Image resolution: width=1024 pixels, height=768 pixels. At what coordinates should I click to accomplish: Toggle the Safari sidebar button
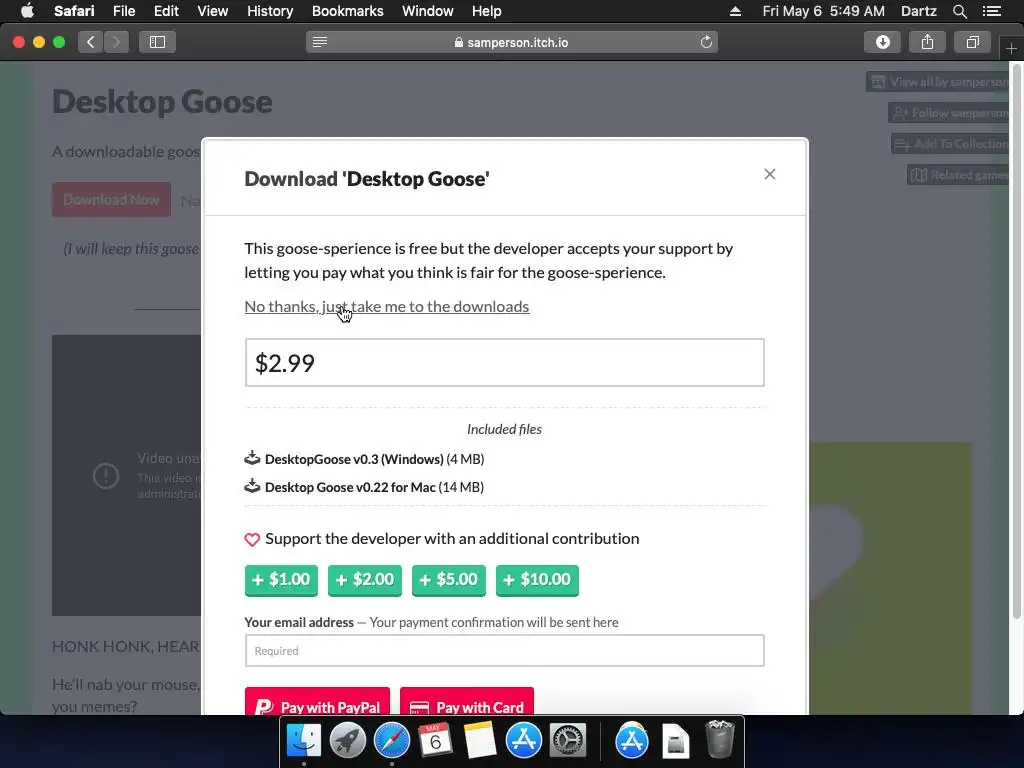[x=157, y=42]
